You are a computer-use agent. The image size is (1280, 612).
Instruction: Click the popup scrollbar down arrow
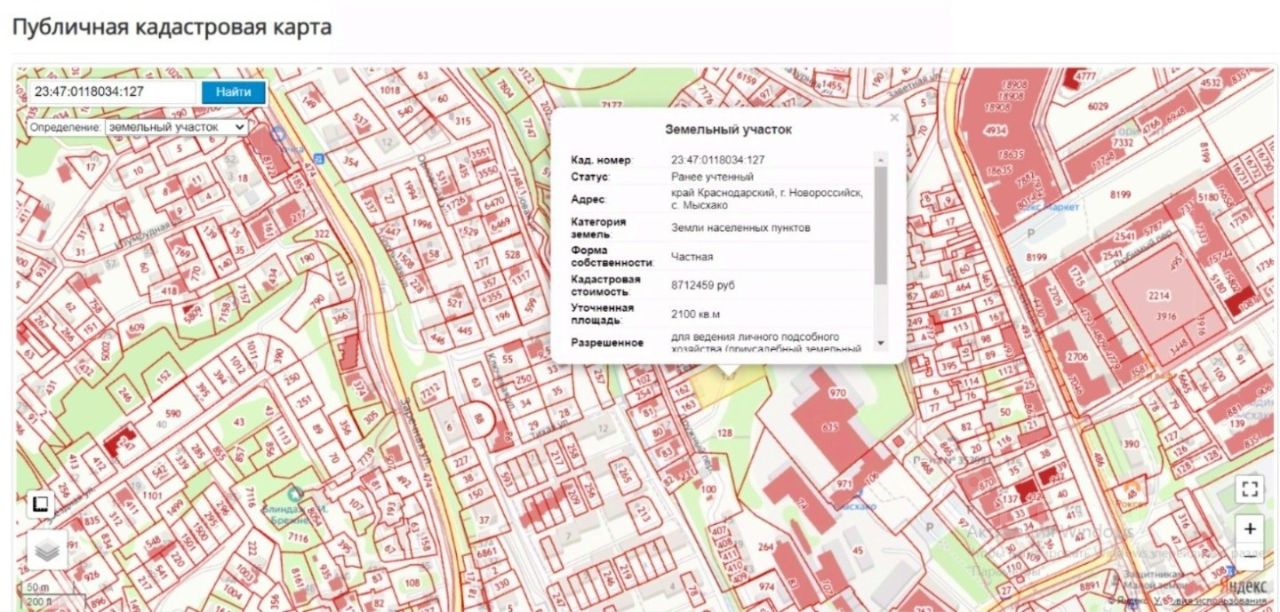pos(880,343)
